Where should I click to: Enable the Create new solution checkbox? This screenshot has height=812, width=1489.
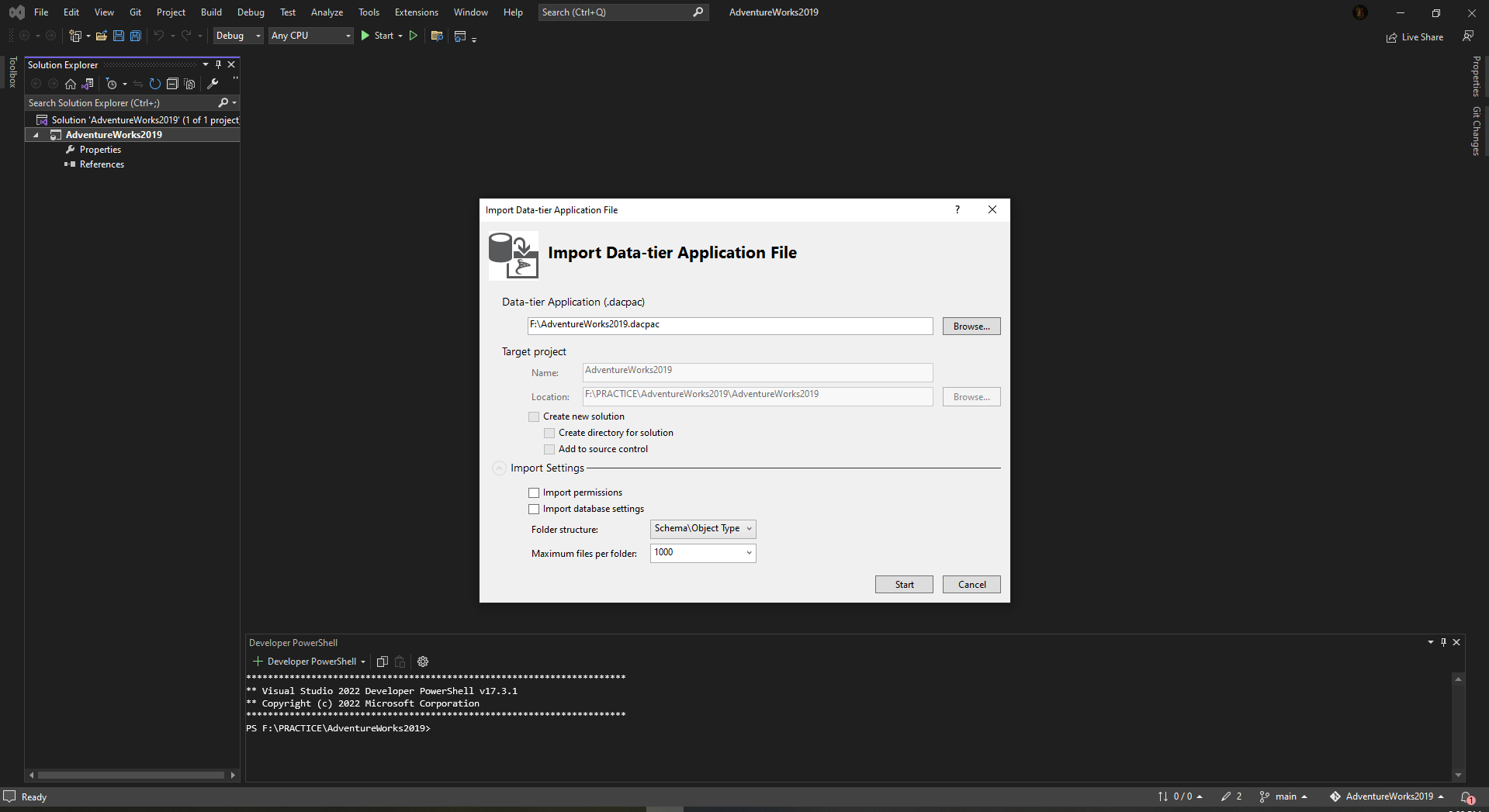534,416
